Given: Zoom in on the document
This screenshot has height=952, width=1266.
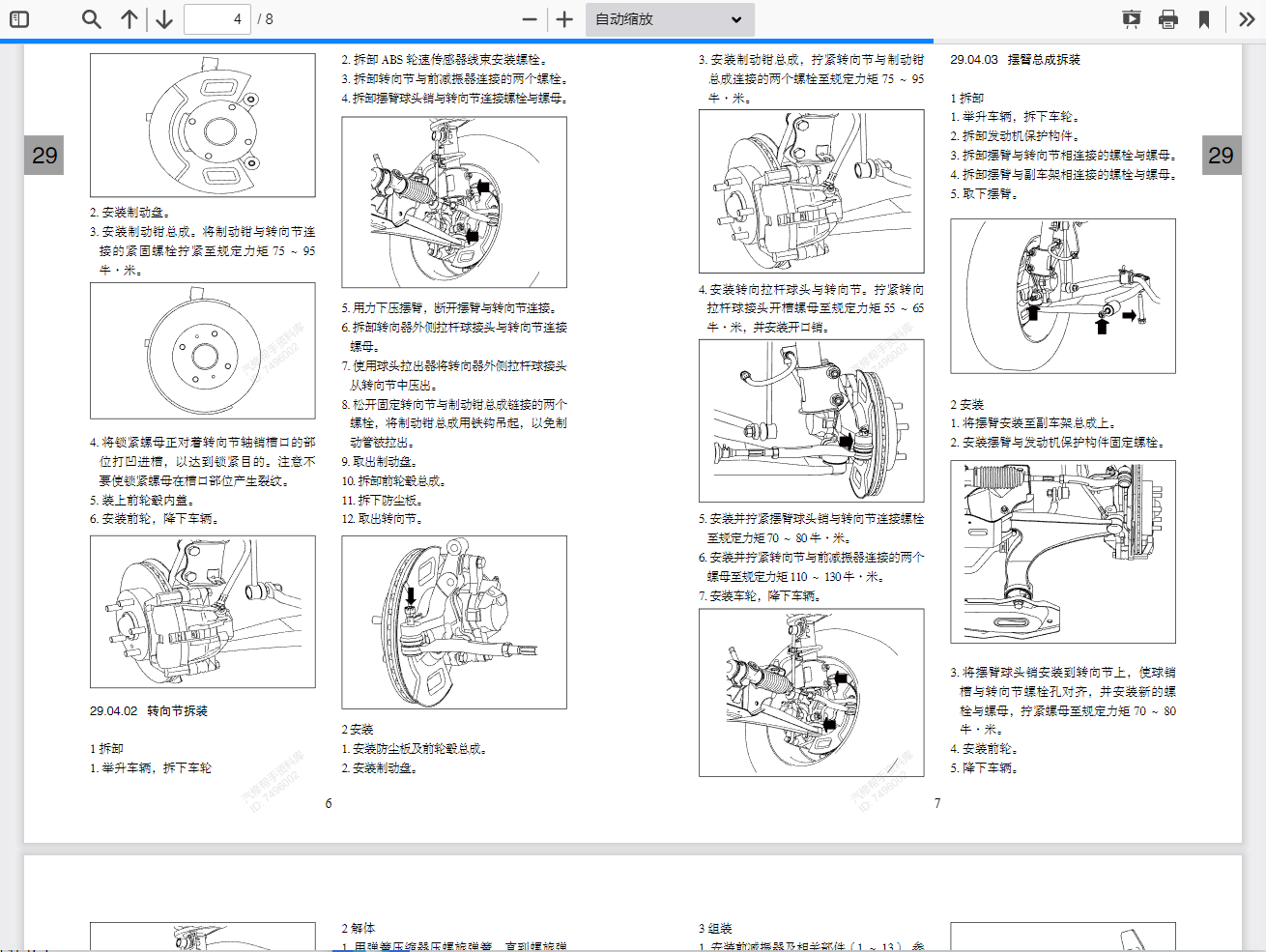Looking at the screenshot, I should 563,18.
